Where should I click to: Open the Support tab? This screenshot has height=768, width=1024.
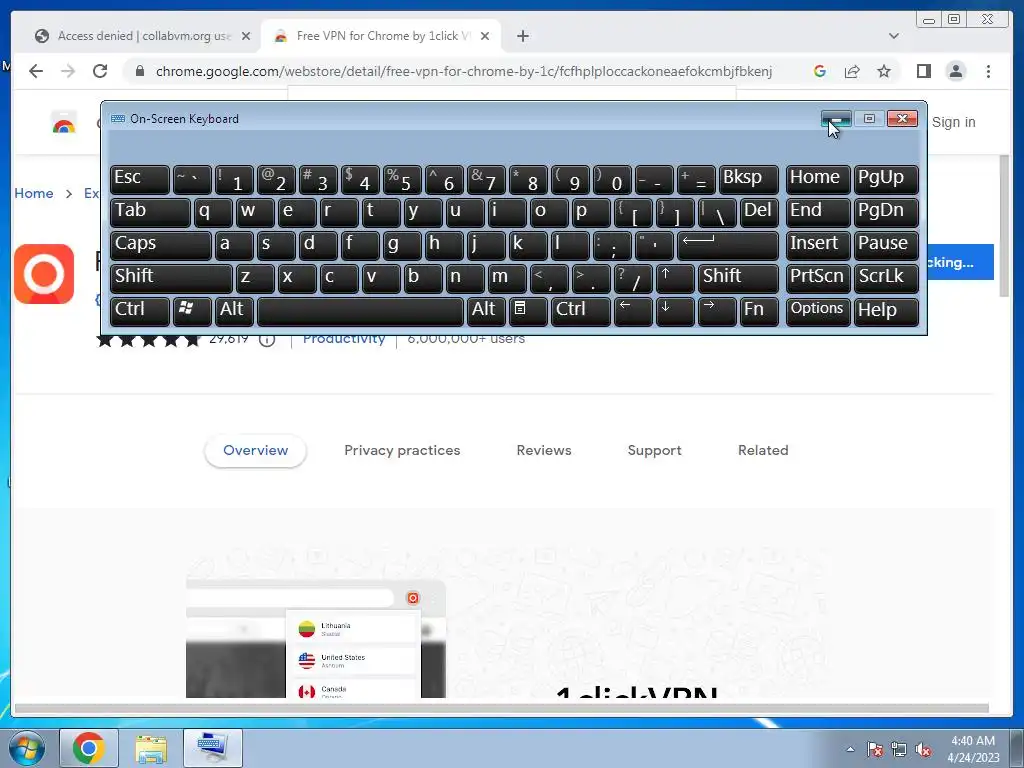click(654, 451)
